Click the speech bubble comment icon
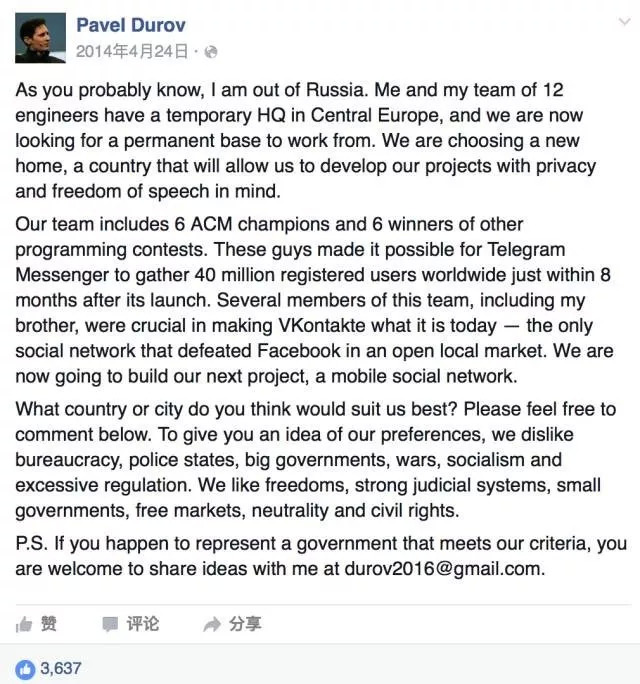640x684 pixels. 110,624
